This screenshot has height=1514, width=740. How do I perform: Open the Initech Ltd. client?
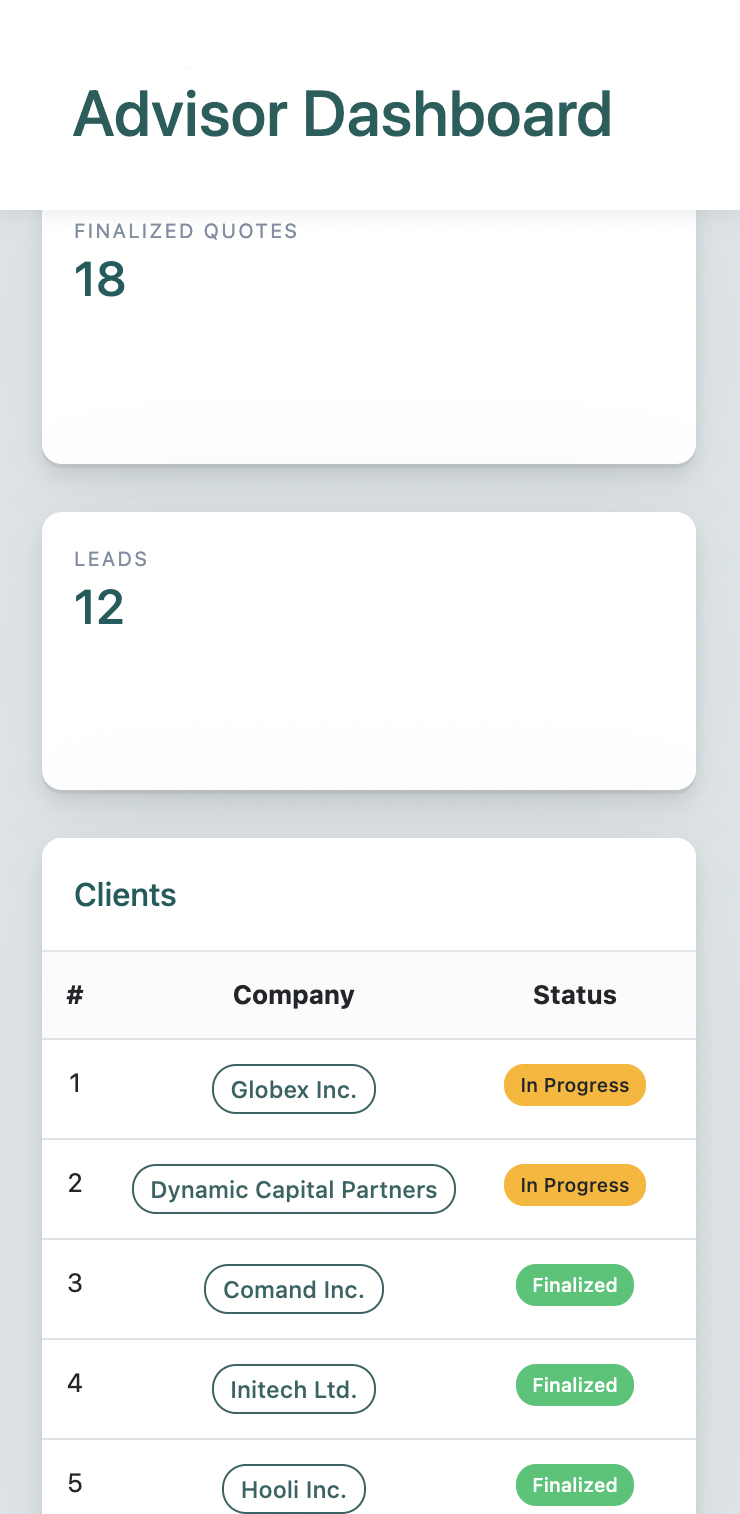pos(293,1389)
